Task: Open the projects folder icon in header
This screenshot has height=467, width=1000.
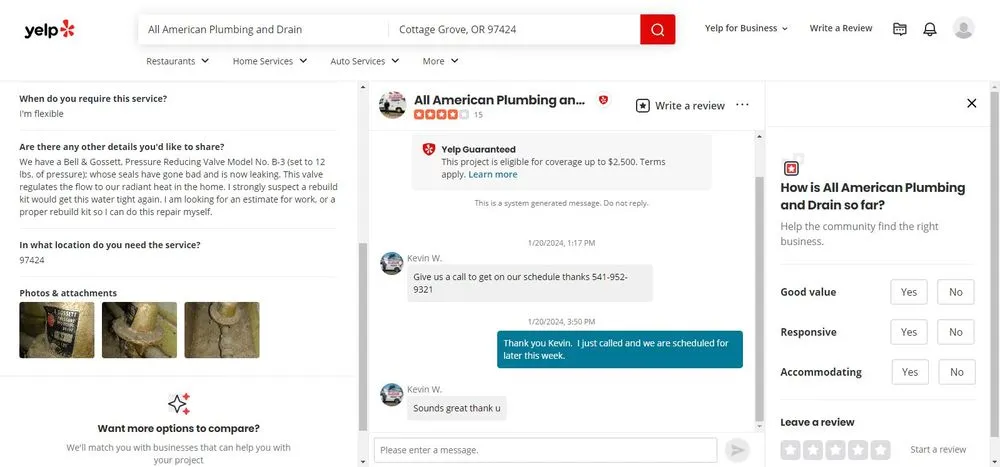Action: coord(900,29)
